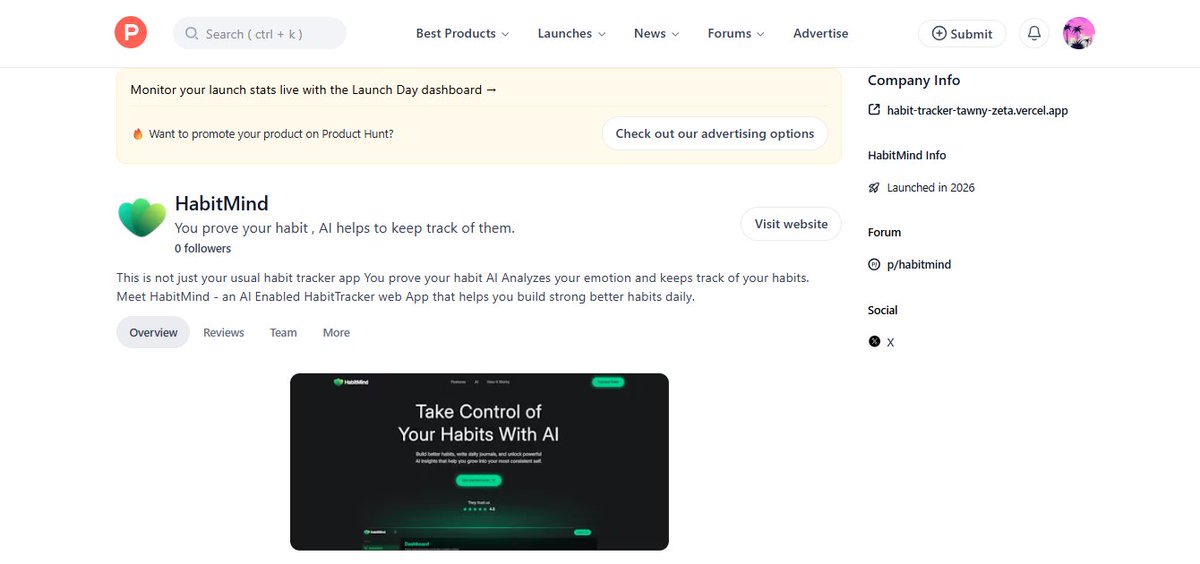Image resolution: width=1200 pixels, height=564 pixels.
Task: Expand the Best Products menu
Action: point(462,33)
